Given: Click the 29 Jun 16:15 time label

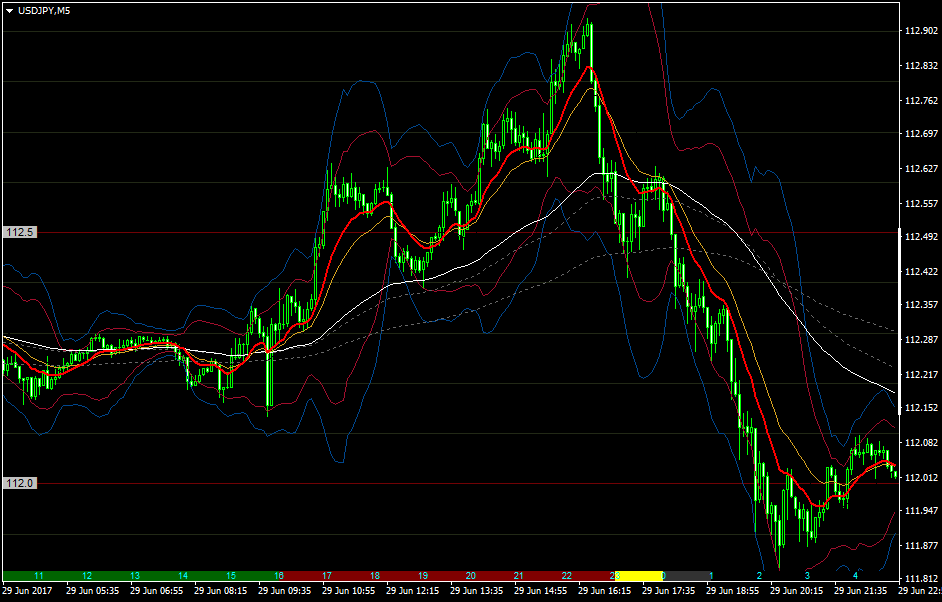Looking at the screenshot, I should 606,591.
